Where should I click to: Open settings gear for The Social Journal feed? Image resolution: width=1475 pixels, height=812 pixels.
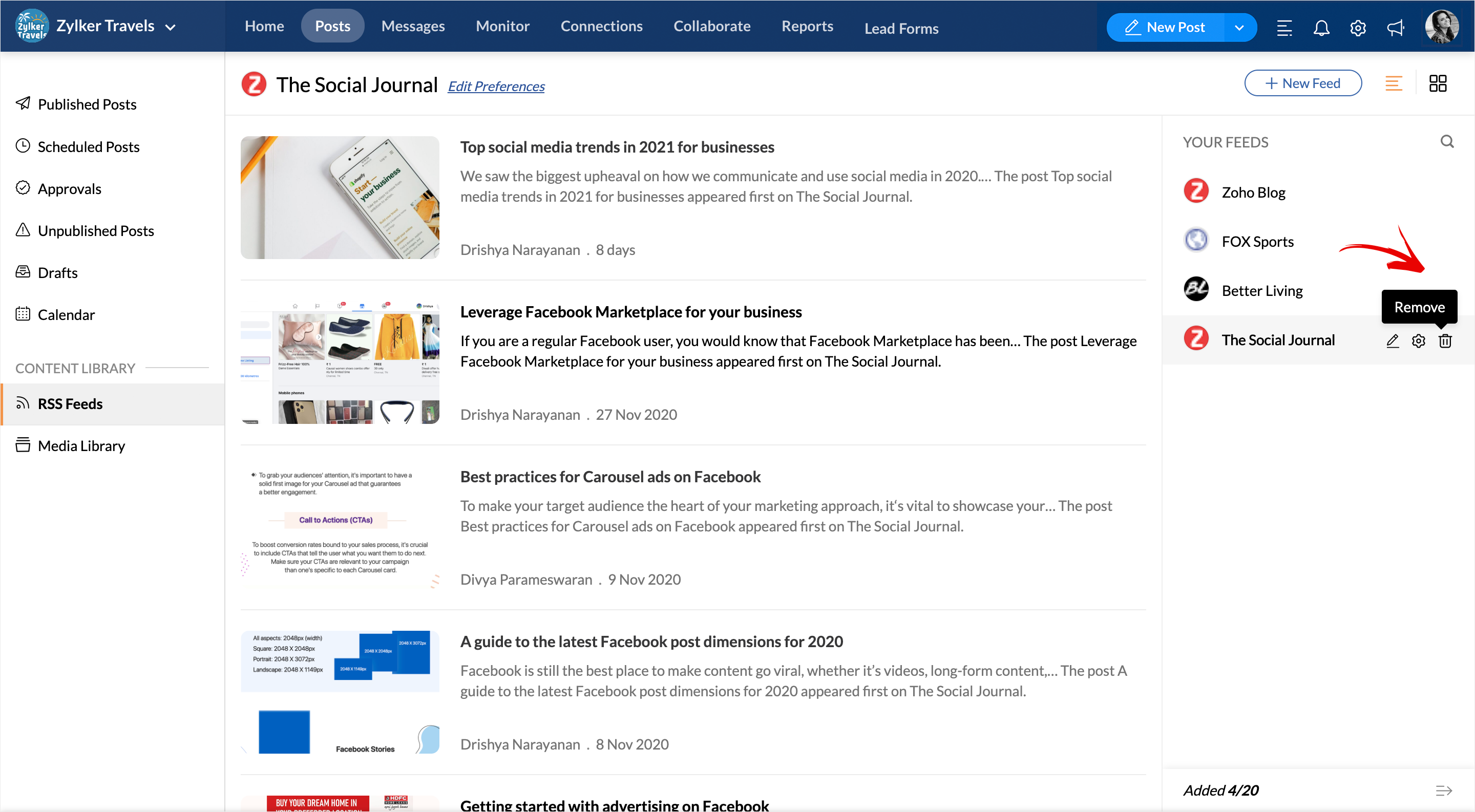click(x=1418, y=341)
